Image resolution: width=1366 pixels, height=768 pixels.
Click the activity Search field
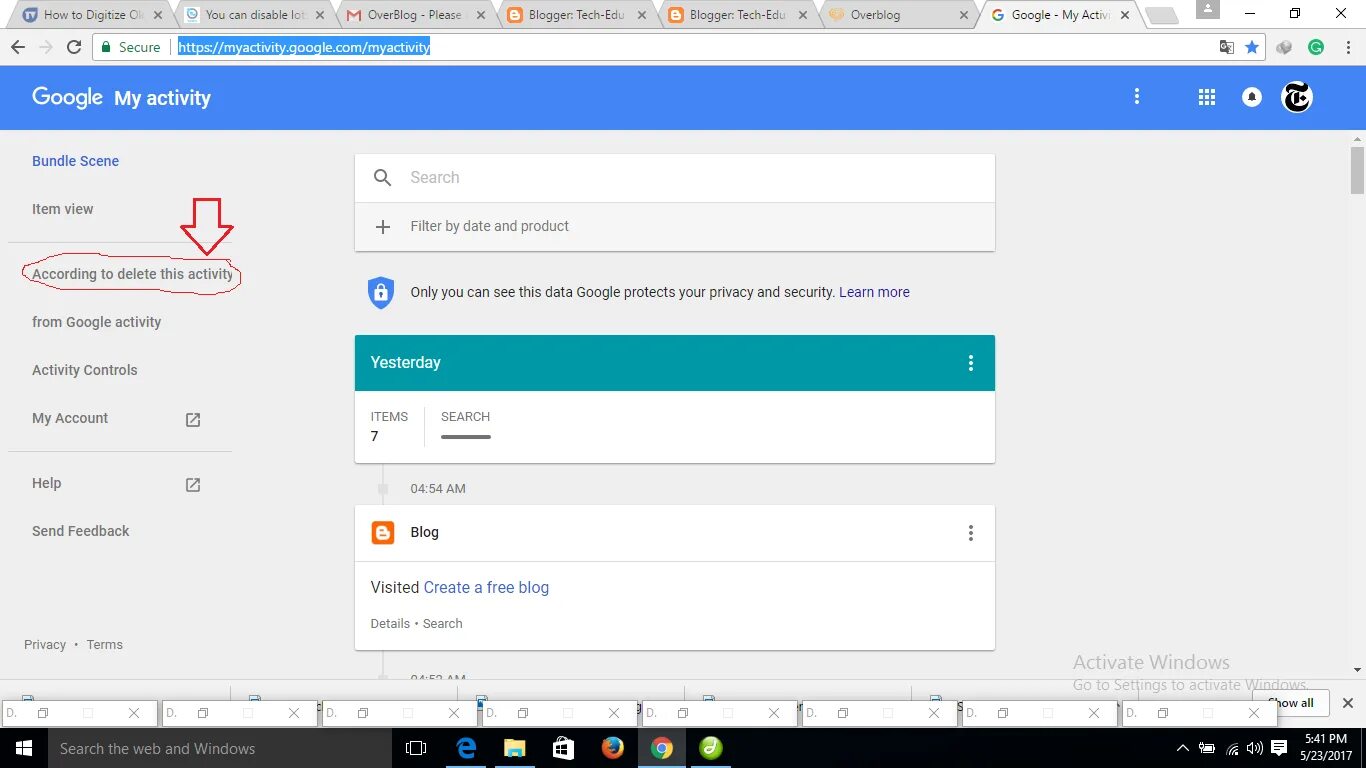(675, 178)
